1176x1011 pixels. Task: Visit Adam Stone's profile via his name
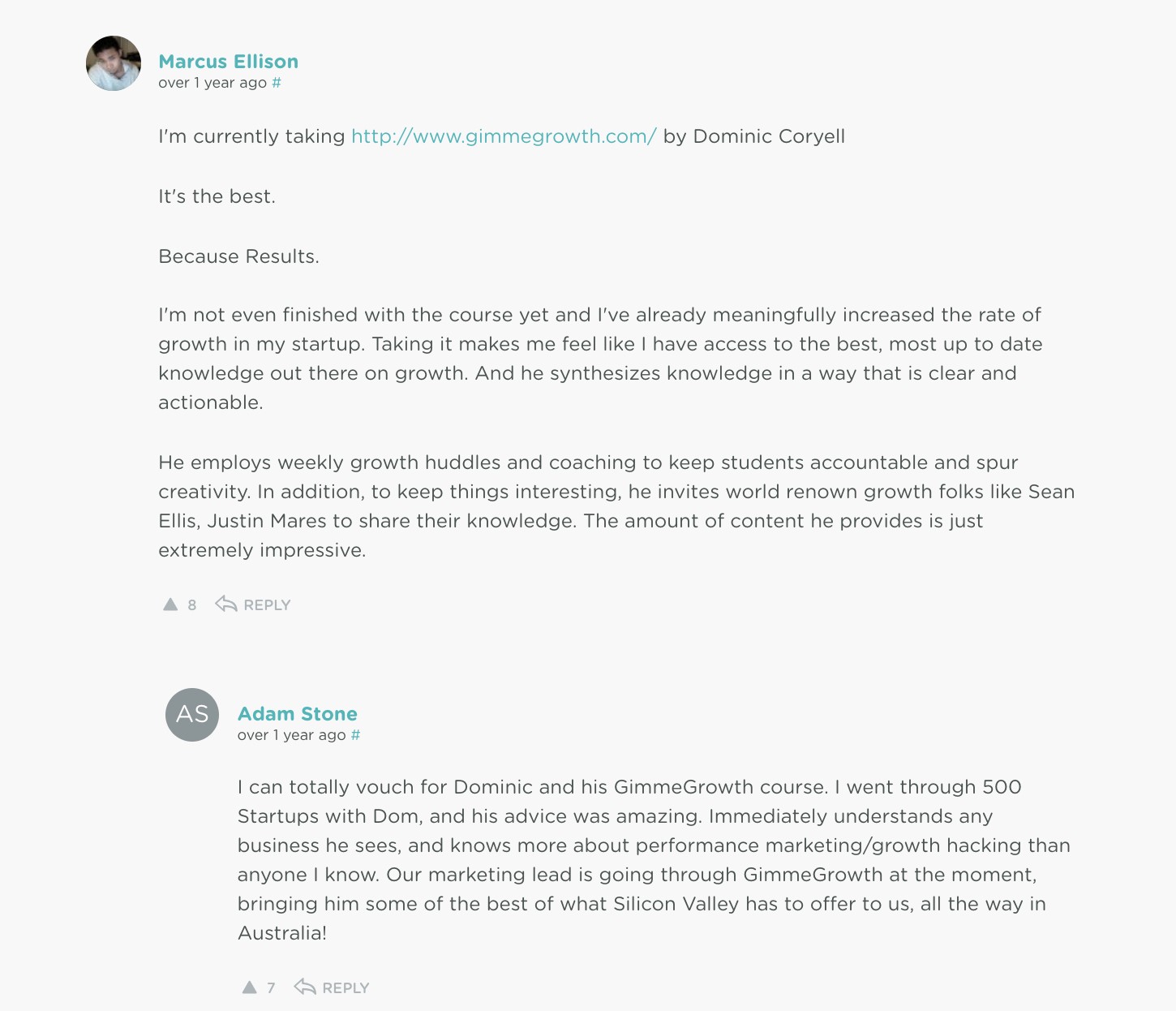tap(298, 714)
